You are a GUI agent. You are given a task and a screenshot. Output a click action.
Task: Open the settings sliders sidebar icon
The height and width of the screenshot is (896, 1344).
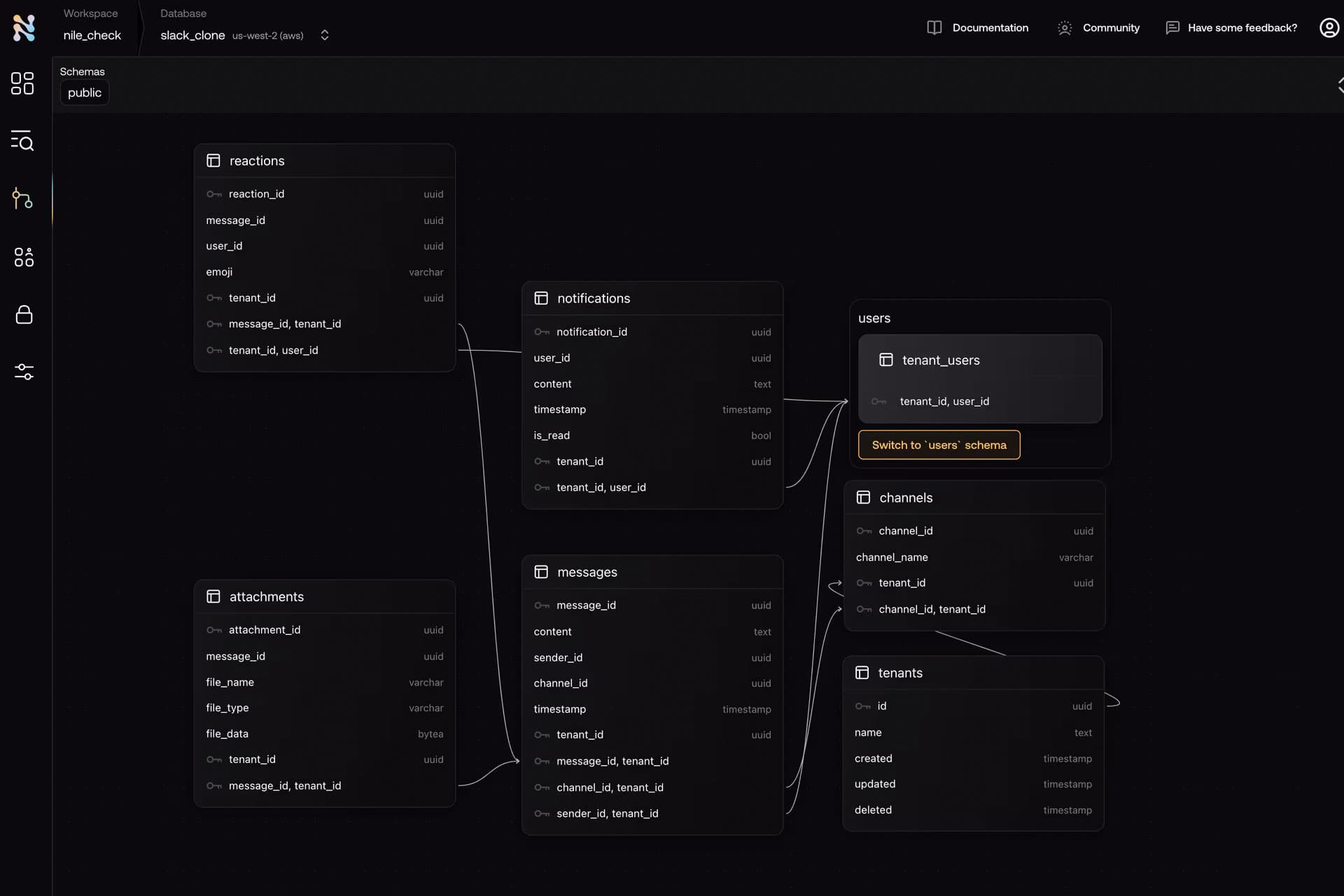point(24,372)
